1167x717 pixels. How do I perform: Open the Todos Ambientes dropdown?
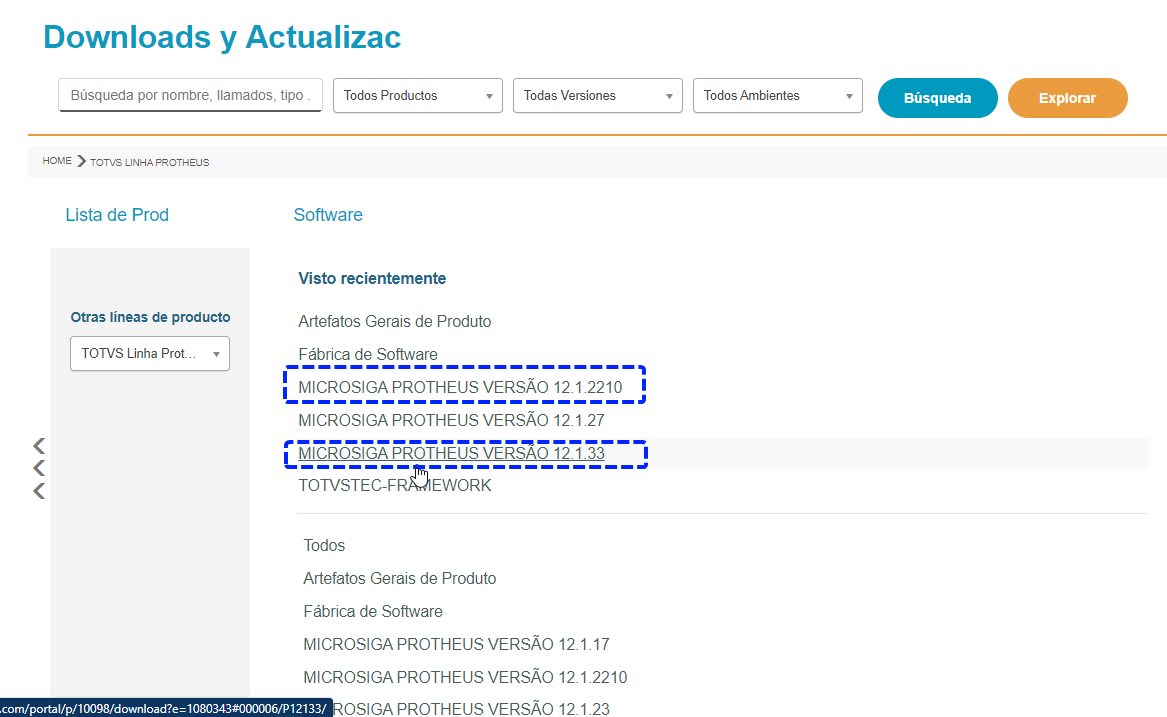point(848,95)
